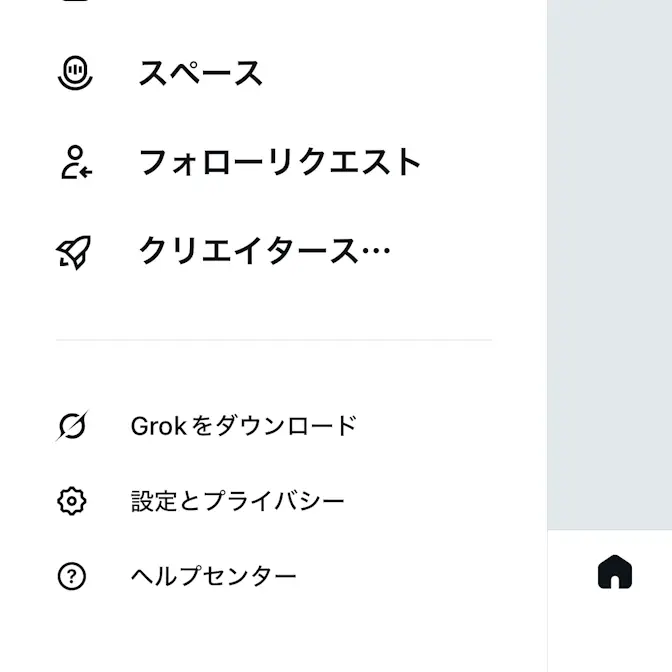Screen dimensions: 672x672
Task: Click the Grokをダウンロード link
Action: pyautogui.click(x=243, y=426)
